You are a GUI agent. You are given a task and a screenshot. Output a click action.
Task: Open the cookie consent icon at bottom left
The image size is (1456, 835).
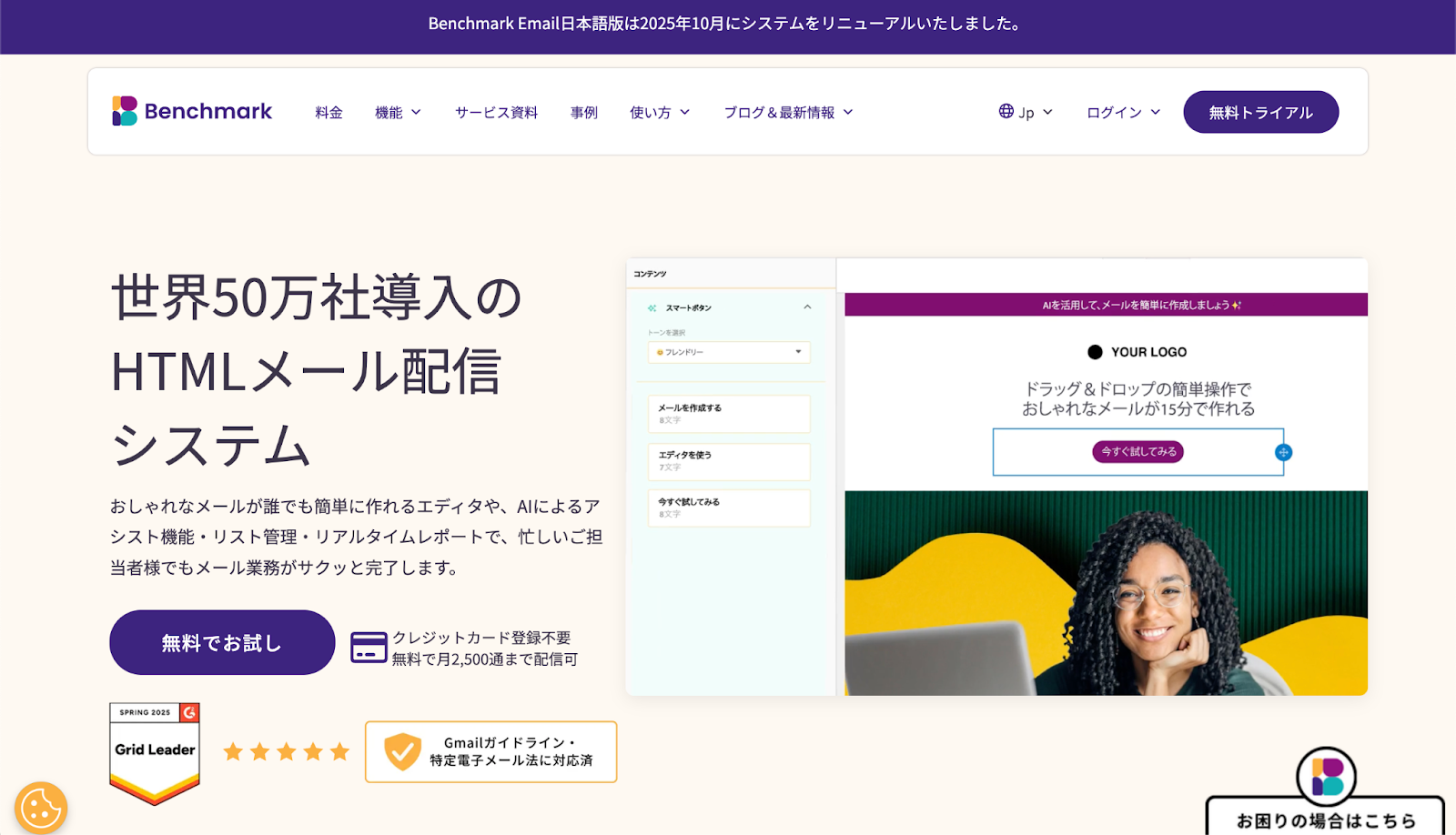[41, 806]
